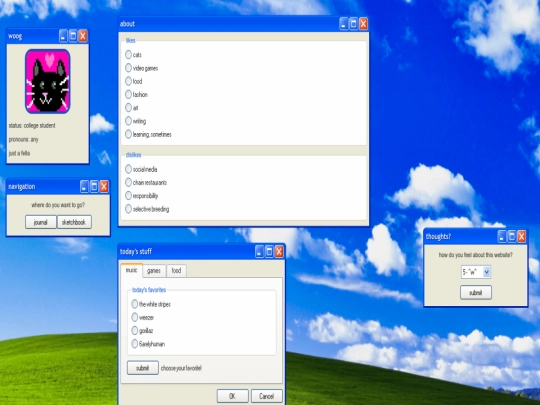Pick selective breeding radio button

click(x=128, y=209)
